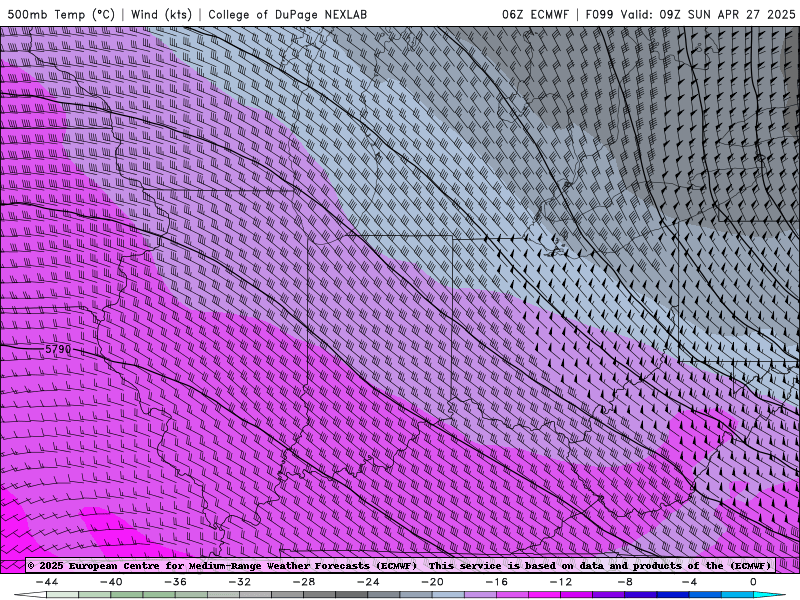Click the 5790 height contour label
Image resolution: width=800 pixels, height=600 pixels.
[x=58, y=349]
